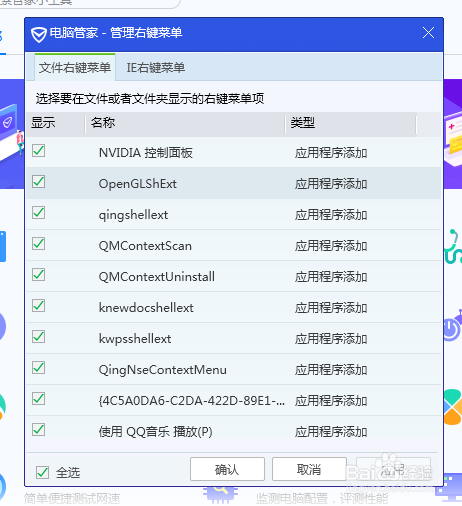Screen dimensions: 462x506
Task: Select the QMContextScan row name
Action: coord(145,246)
